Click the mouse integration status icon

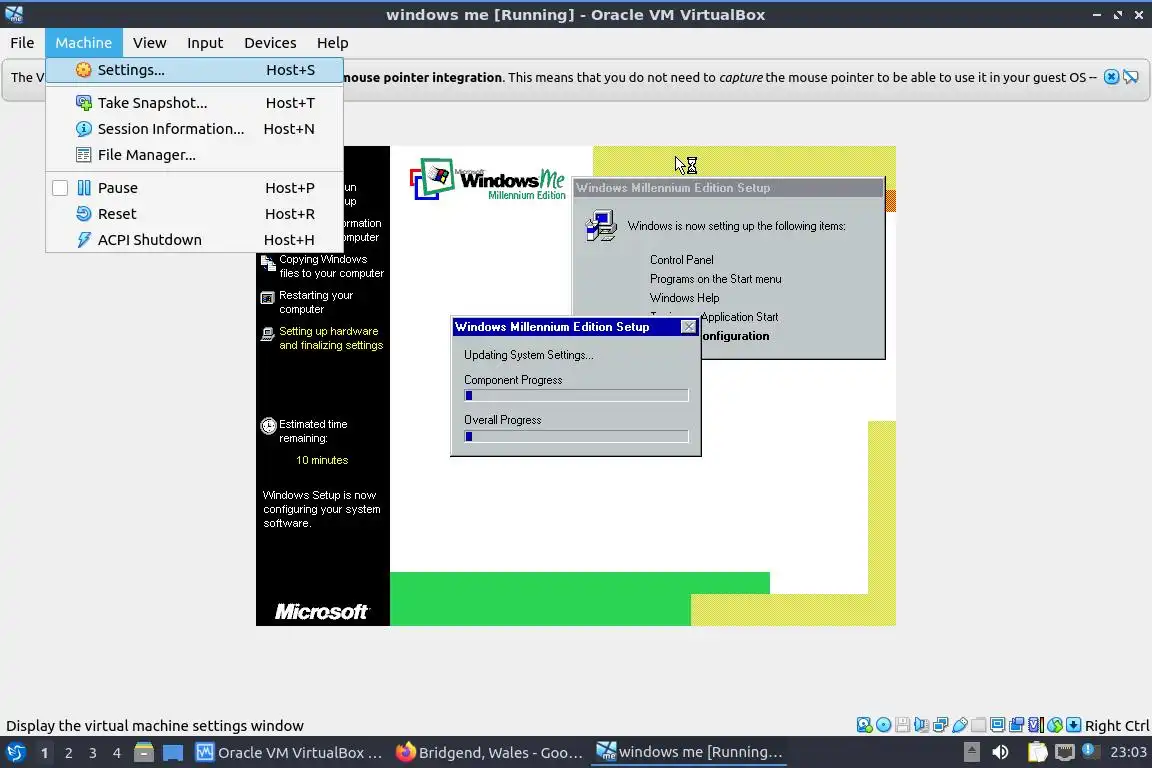click(1055, 725)
